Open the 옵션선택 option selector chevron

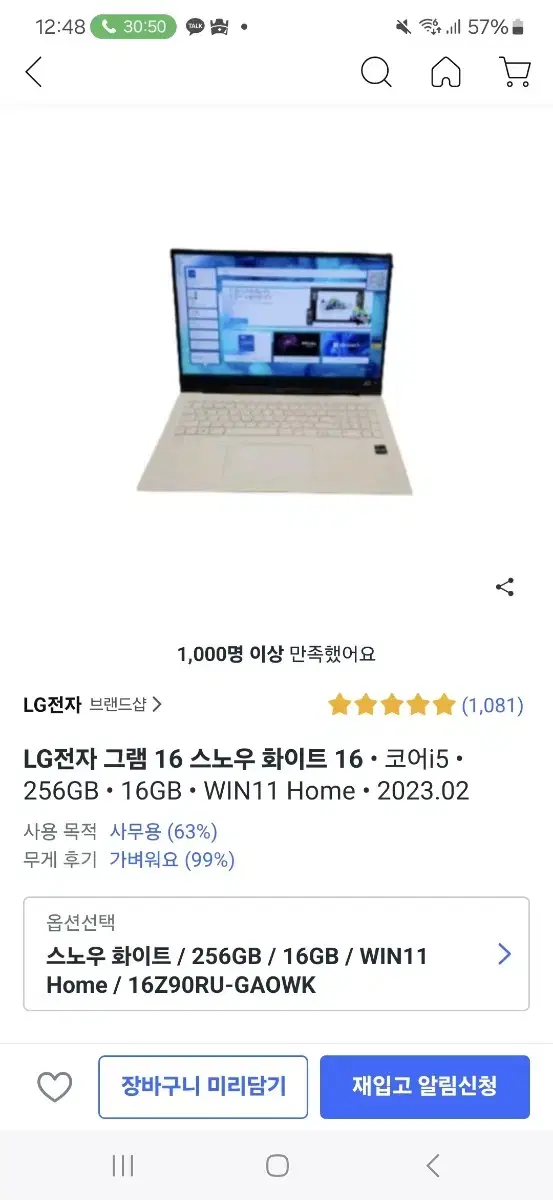tap(505, 954)
